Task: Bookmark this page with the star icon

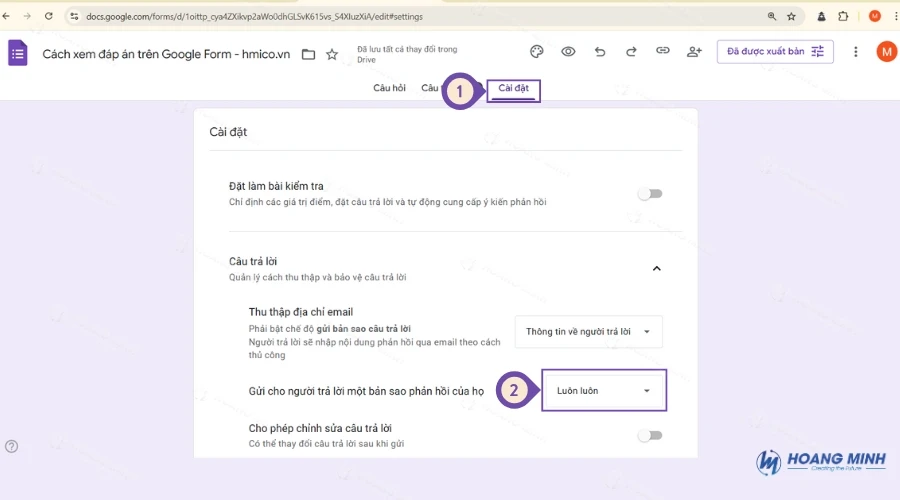Action: pyautogui.click(x=792, y=17)
